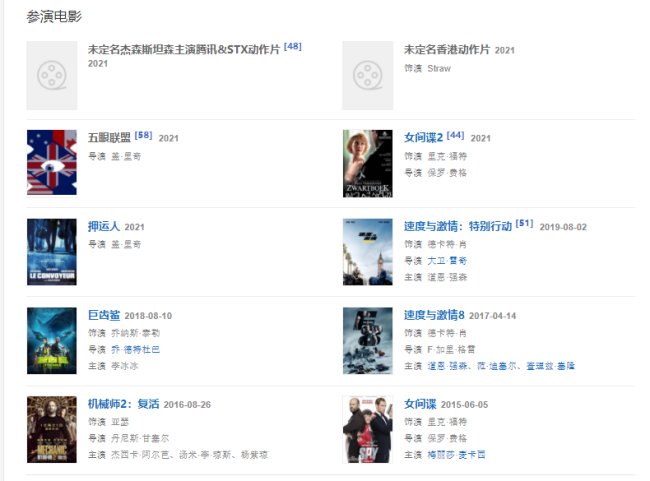This screenshot has width=650, height=481.
Task: Click the 速度与激情8 poster image
Action: pos(367,340)
